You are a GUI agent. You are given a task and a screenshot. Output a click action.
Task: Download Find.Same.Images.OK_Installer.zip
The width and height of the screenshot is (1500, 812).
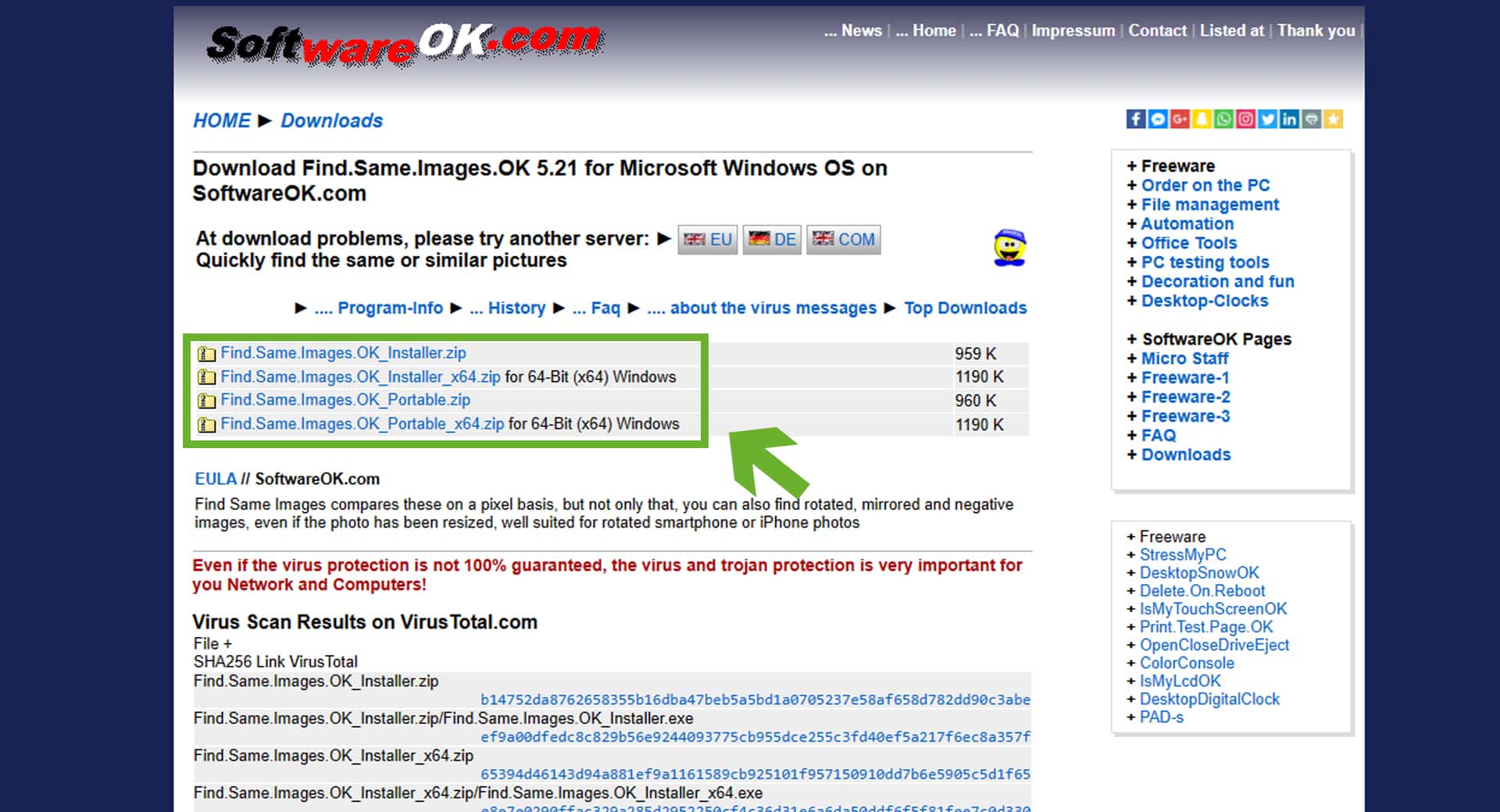[x=343, y=353]
